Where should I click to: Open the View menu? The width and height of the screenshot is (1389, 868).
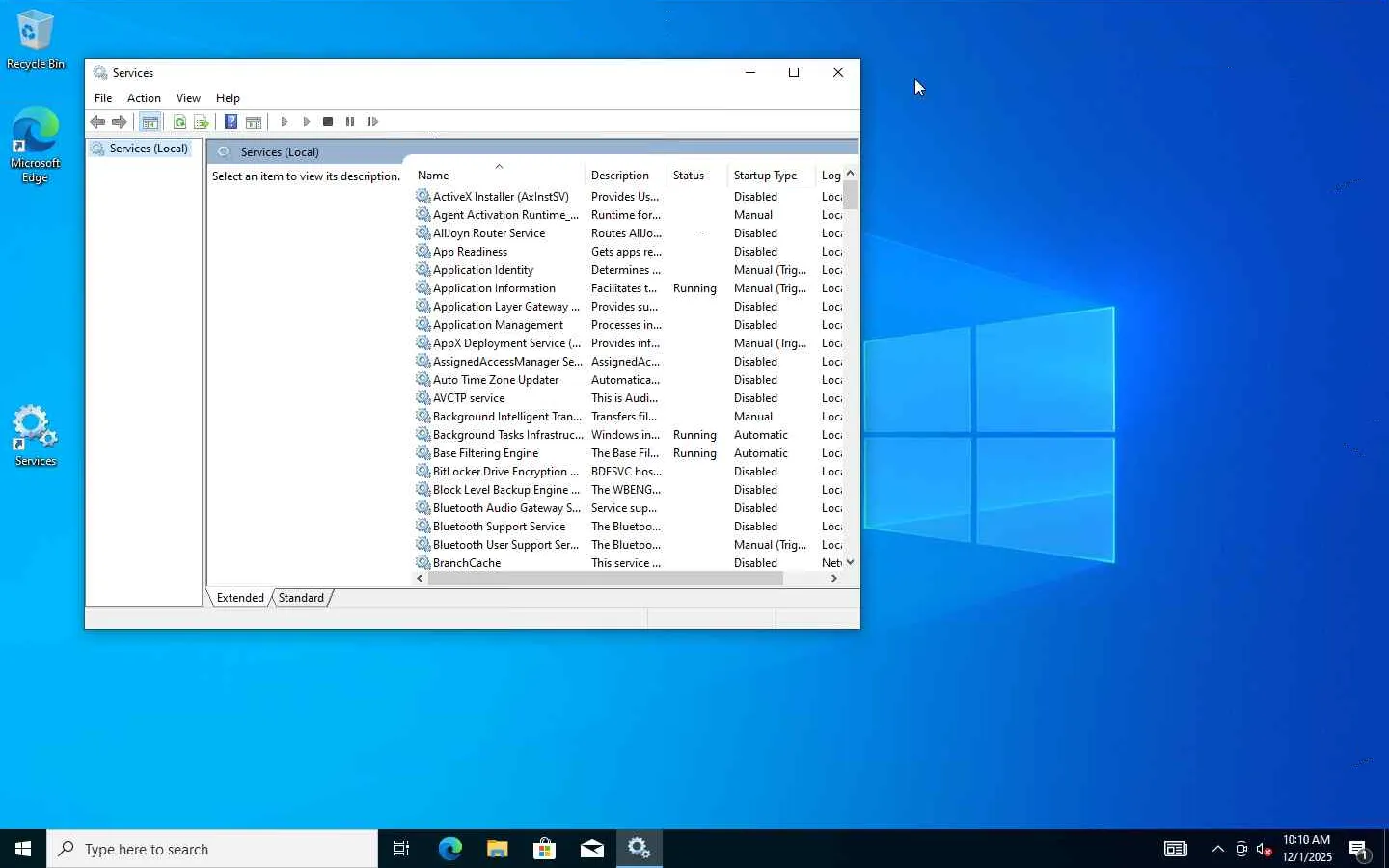tap(188, 98)
